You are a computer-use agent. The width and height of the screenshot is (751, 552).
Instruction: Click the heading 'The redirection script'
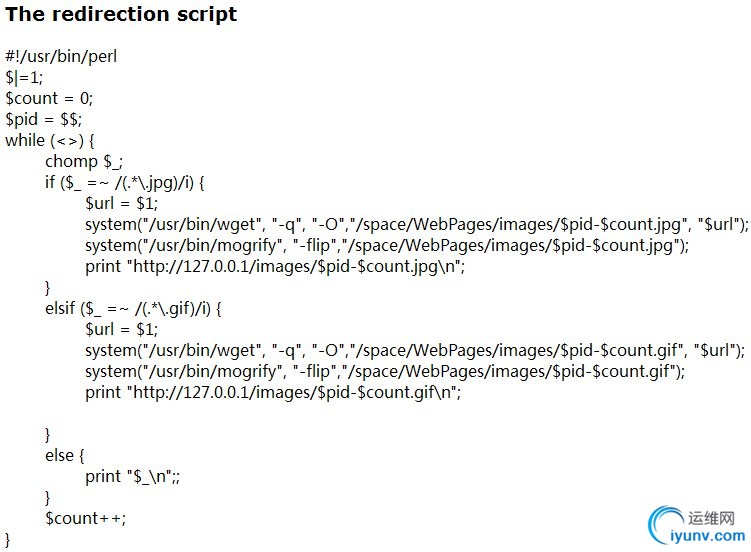[121, 14]
